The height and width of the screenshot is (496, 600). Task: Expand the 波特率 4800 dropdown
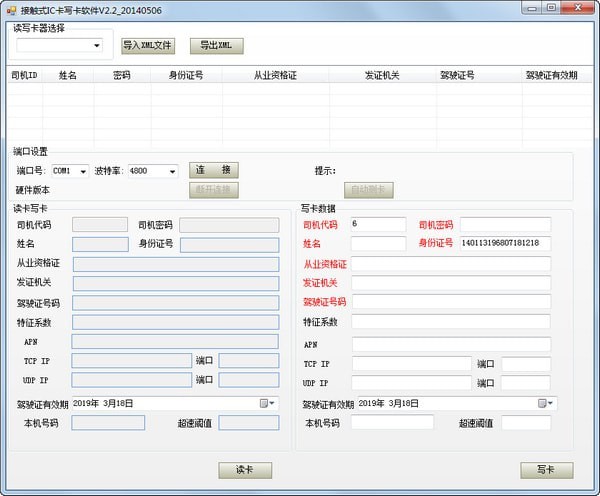pyautogui.click(x=172, y=171)
